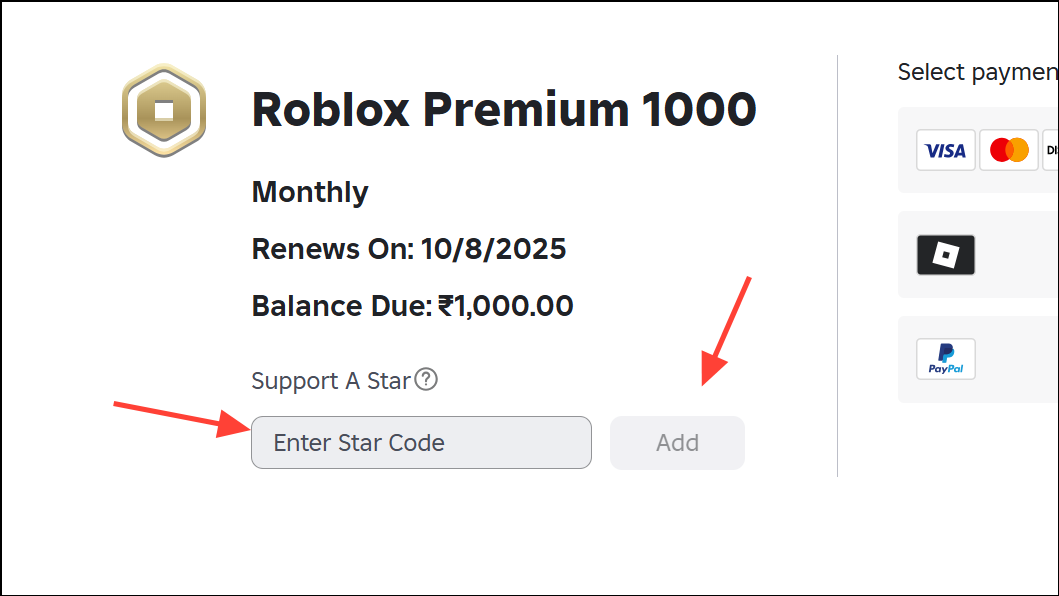The height and width of the screenshot is (596, 1059).
Task: Select the credit card payment method row
Action: click(990, 149)
